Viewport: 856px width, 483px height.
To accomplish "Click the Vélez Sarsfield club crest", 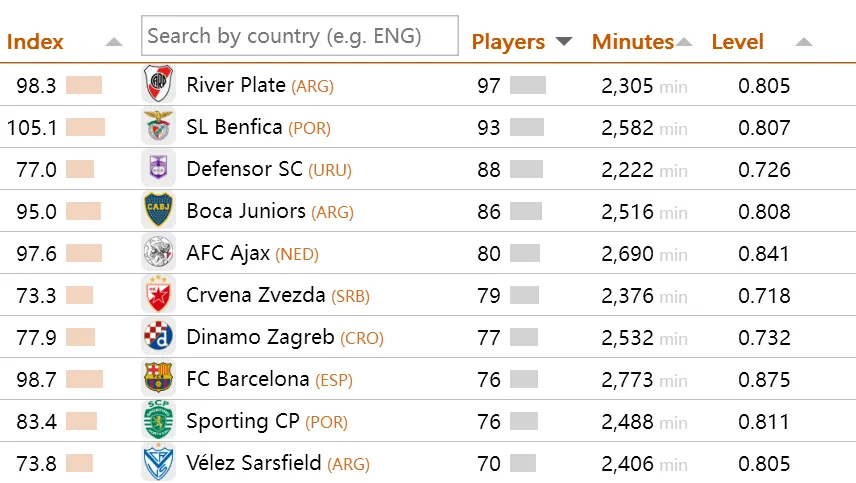I will point(158,463).
